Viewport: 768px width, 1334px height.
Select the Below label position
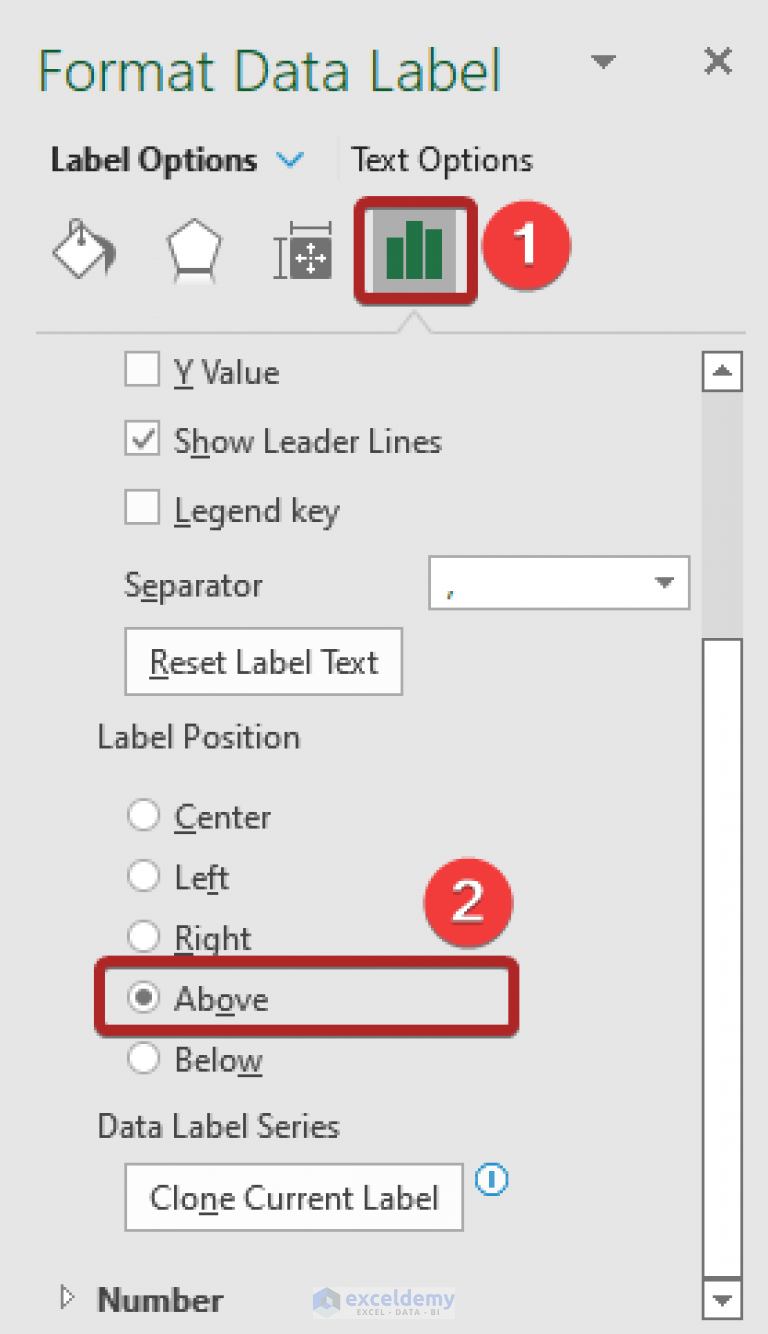point(143,1059)
